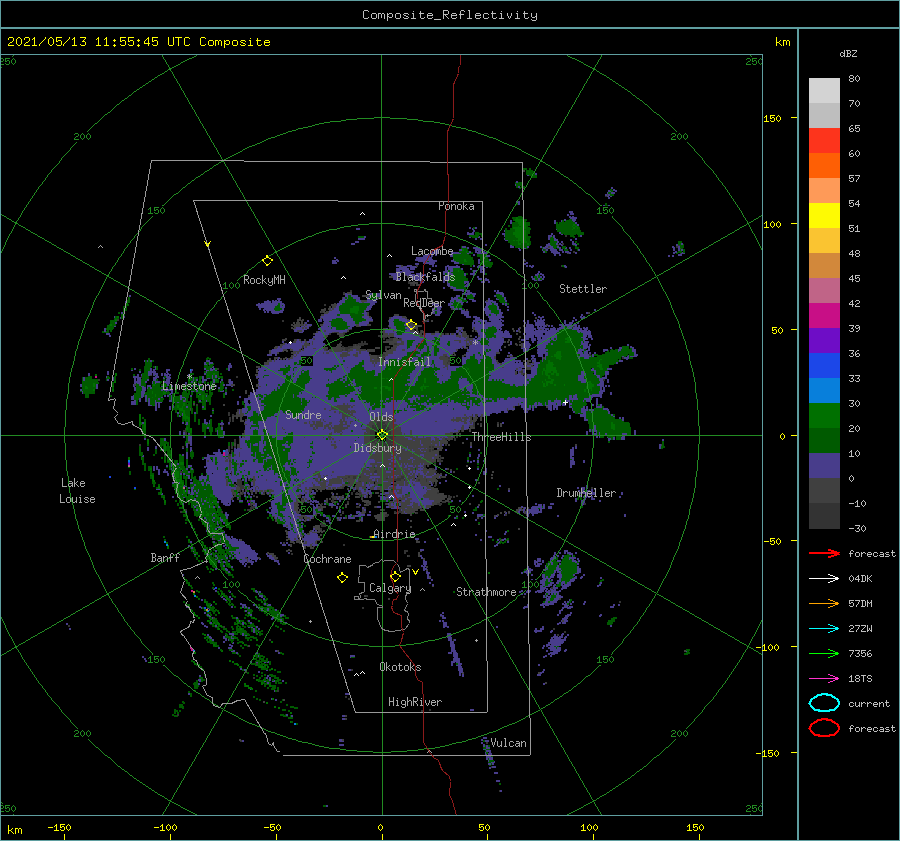
Task: Click the RedDeer city label
Action: point(424,303)
